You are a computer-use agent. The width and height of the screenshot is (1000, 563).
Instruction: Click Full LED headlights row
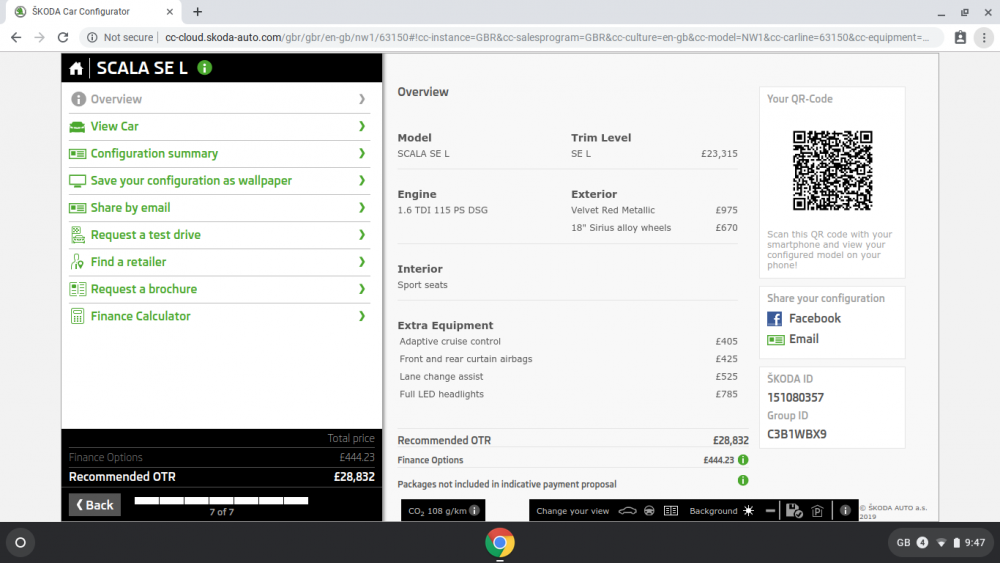568,394
